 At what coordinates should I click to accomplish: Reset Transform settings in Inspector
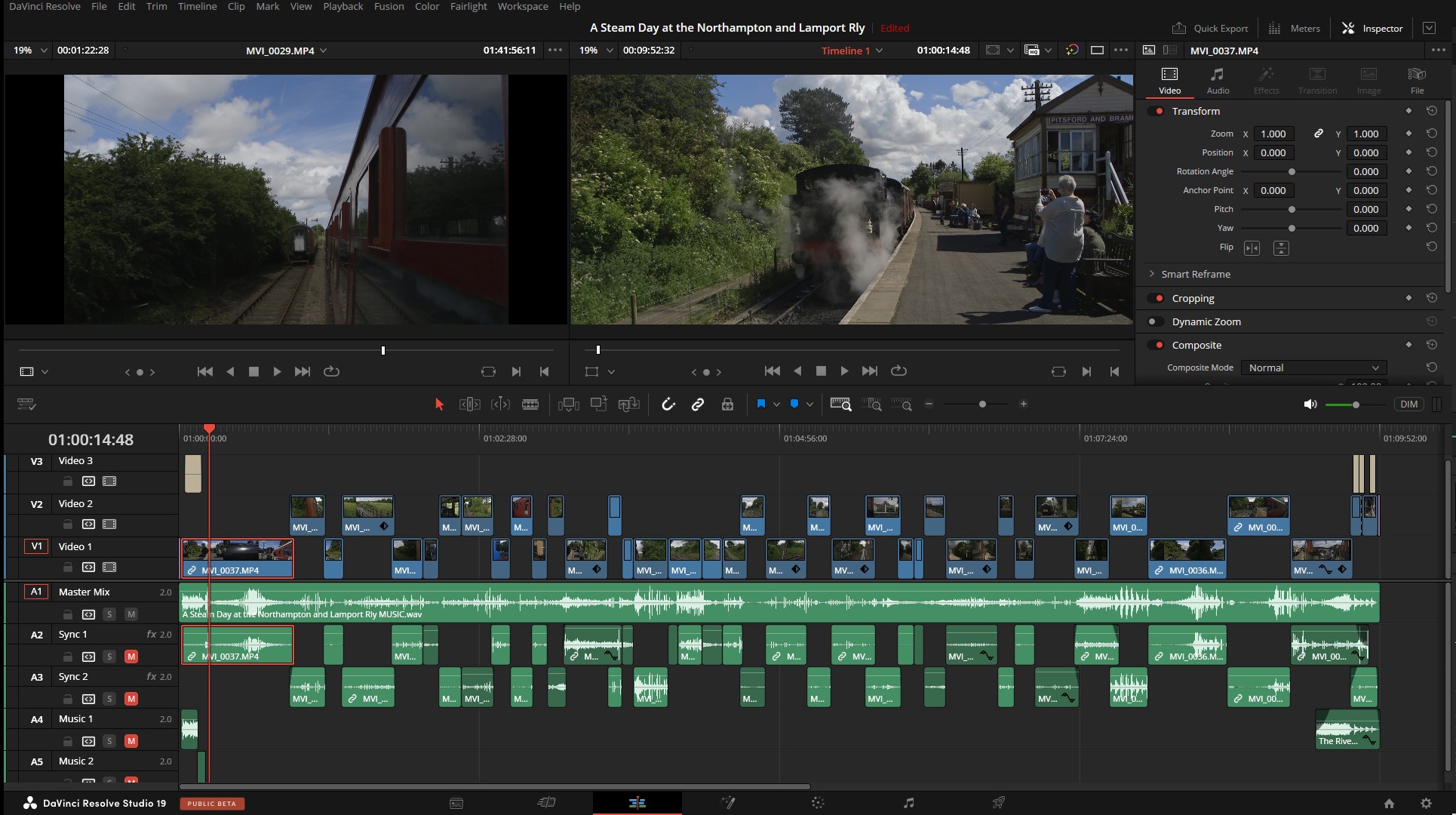click(1432, 111)
